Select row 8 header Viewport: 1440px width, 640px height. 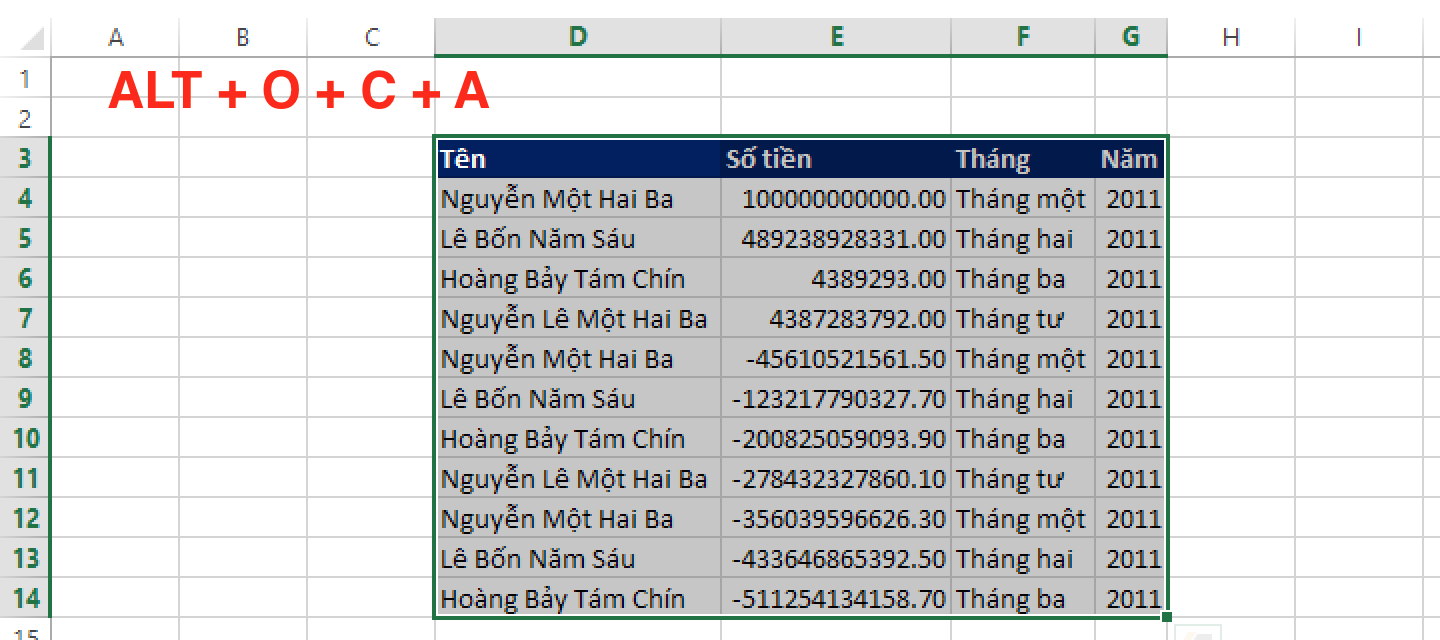25,358
